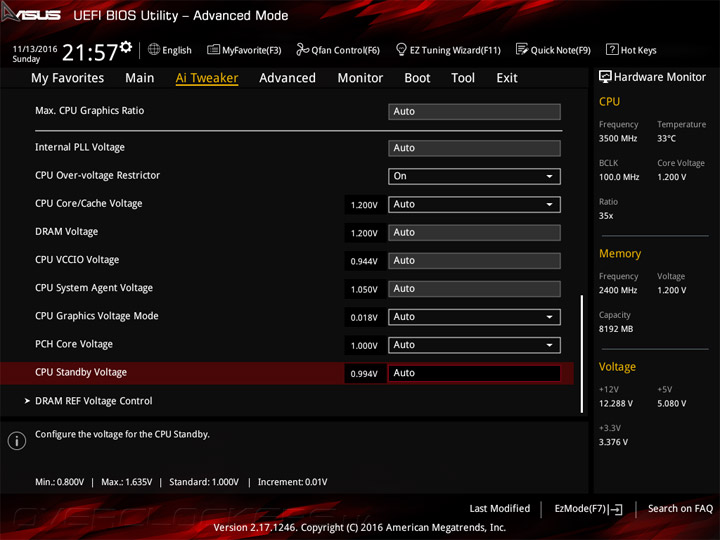This screenshot has height=540, width=720.
Task: Click the Hardware Monitor display icon
Action: (605, 77)
